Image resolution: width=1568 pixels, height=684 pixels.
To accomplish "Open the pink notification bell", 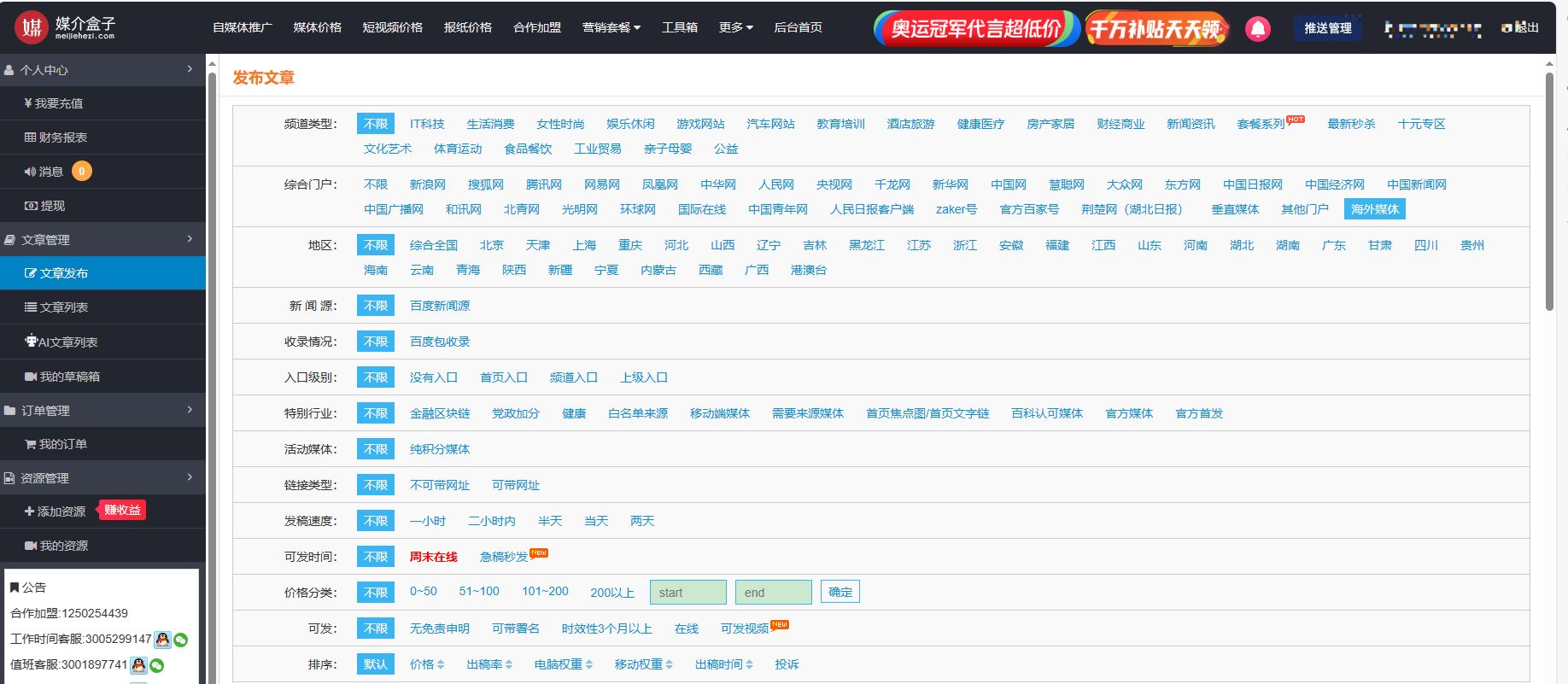I will click(1257, 28).
